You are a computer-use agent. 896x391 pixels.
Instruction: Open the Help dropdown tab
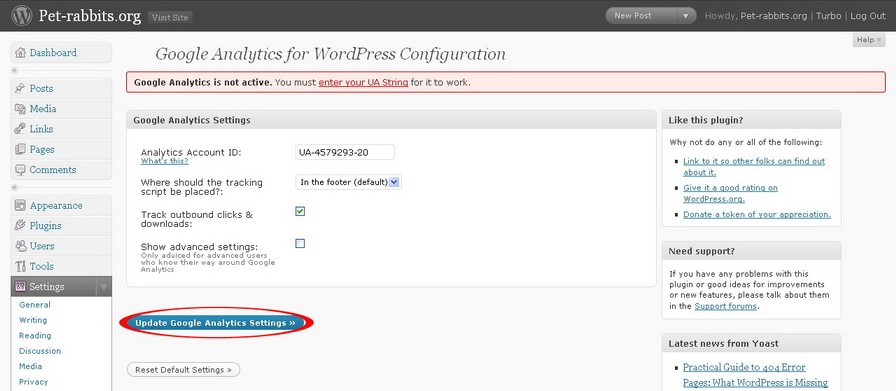coord(869,39)
